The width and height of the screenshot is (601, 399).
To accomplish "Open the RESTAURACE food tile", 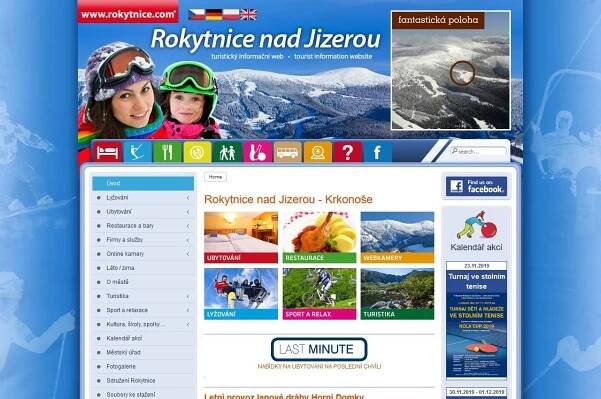I will [x=319, y=238].
